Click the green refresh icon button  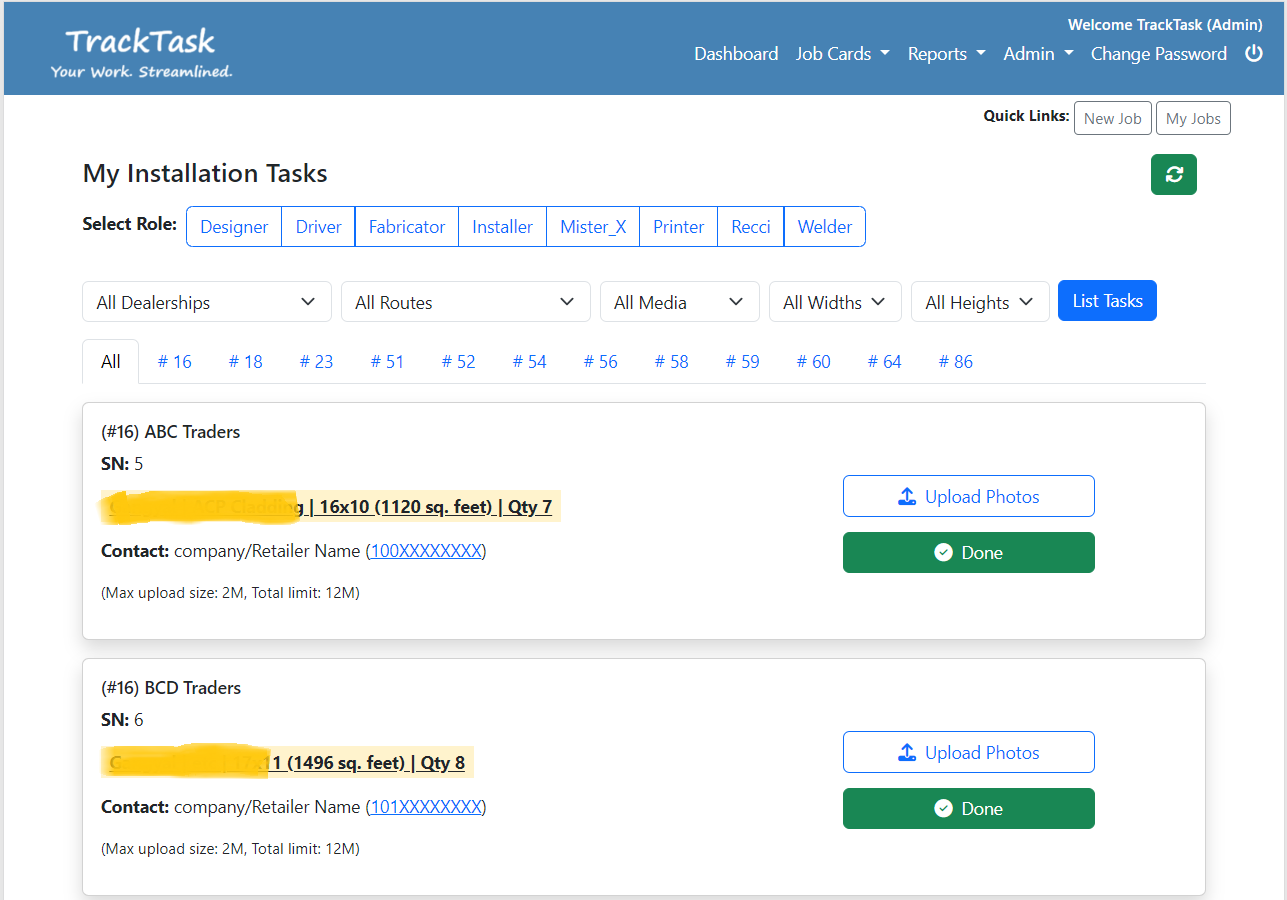(1173, 175)
